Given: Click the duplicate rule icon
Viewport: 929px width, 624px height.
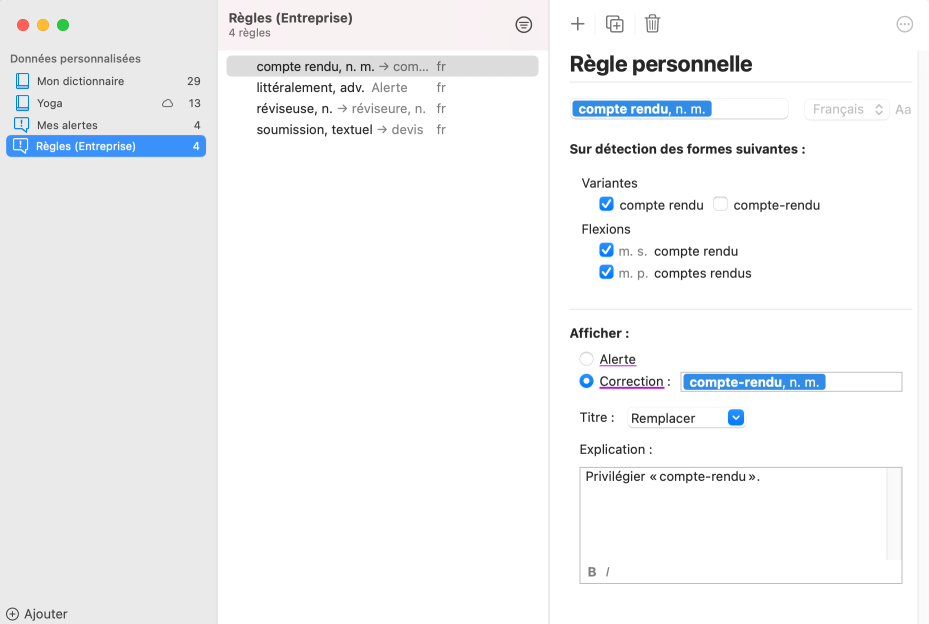Looking at the screenshot, I should (x=615, y=24).
